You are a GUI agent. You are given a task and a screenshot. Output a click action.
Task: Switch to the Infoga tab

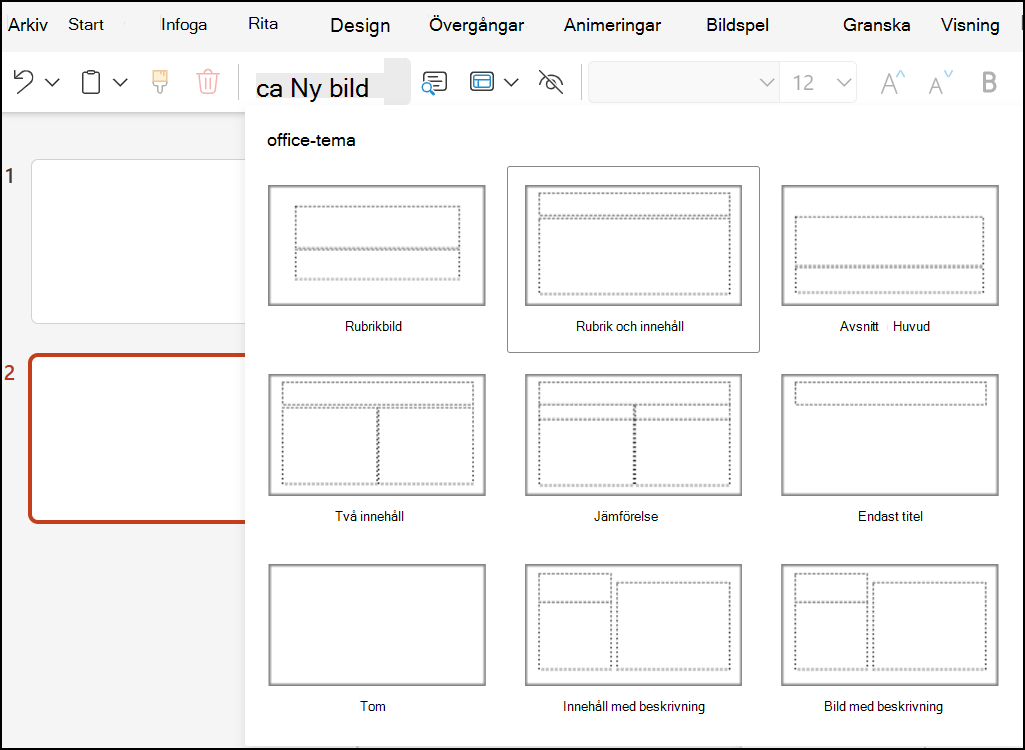(x=184, y=25)
